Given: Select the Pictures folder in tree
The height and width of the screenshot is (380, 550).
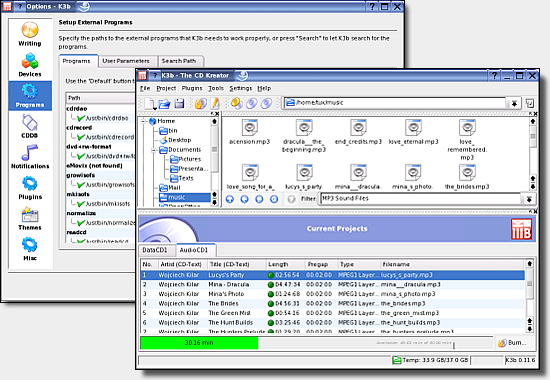Looking at the screenshot, I should 186,159.
